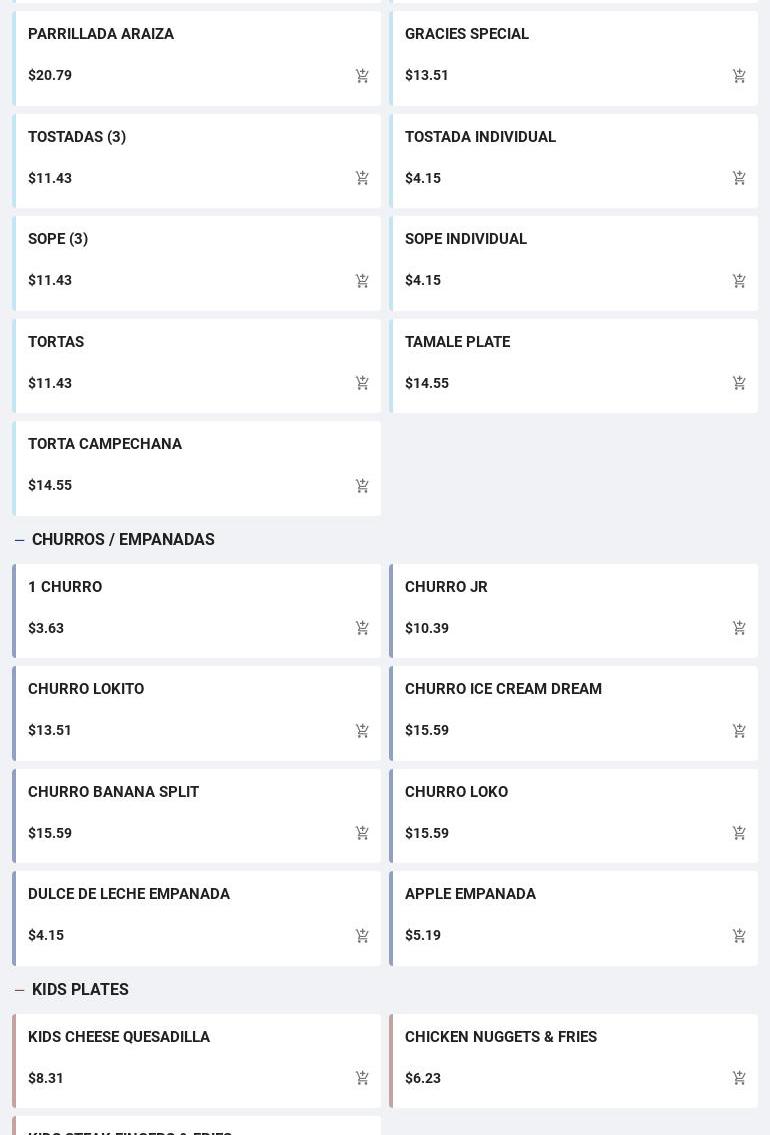Screen dimensions: 770x1135
Task: Click cart icon for Chicken Nuggets & Fries
Action: pos(739,1078)
